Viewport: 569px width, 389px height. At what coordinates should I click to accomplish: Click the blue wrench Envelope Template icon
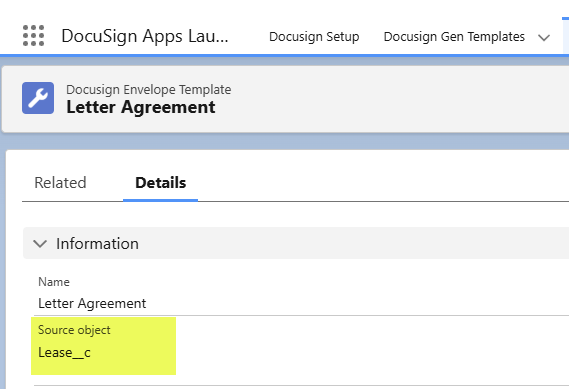(38, 98)
